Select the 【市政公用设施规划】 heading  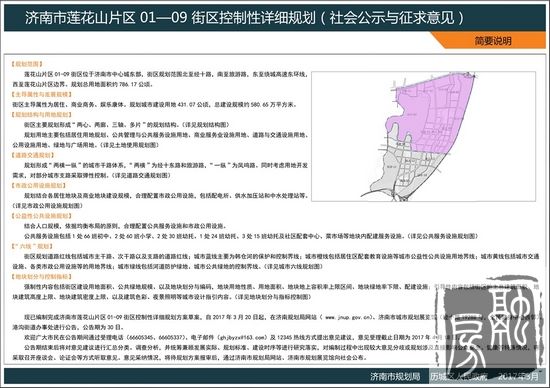pyautogui.click(x=39, y=186)
